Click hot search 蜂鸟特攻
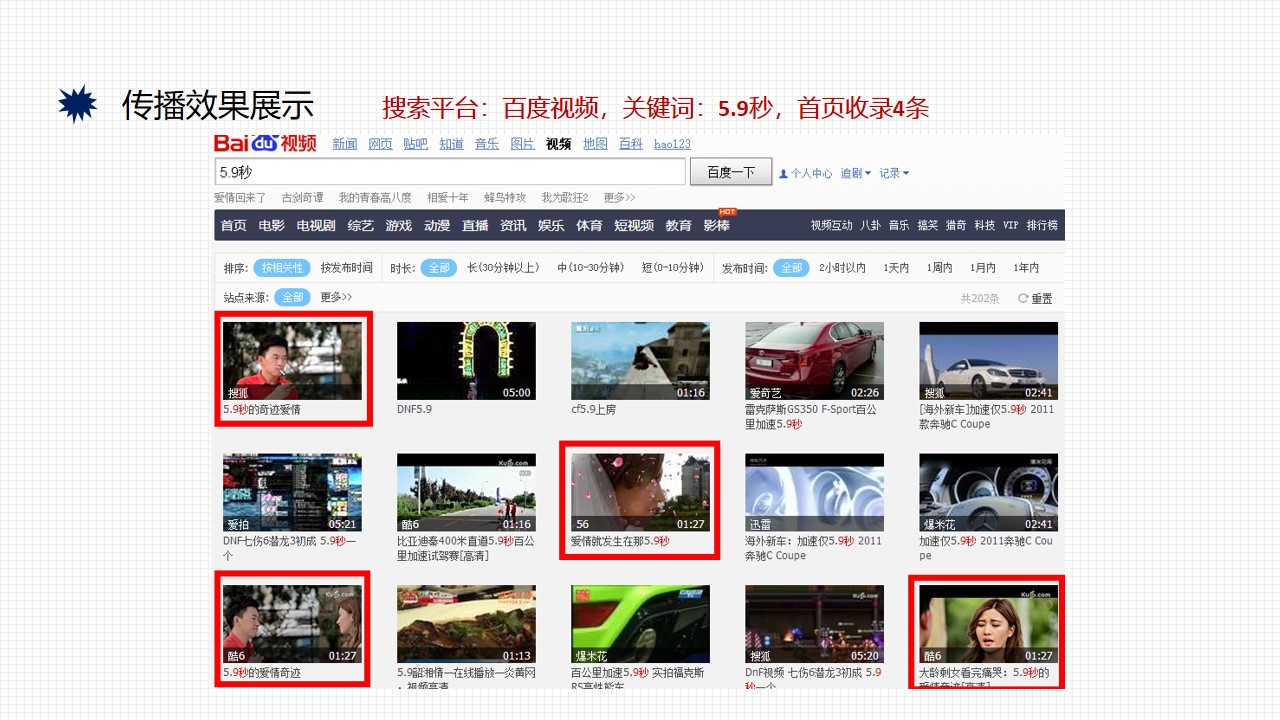 pos(505,197)
